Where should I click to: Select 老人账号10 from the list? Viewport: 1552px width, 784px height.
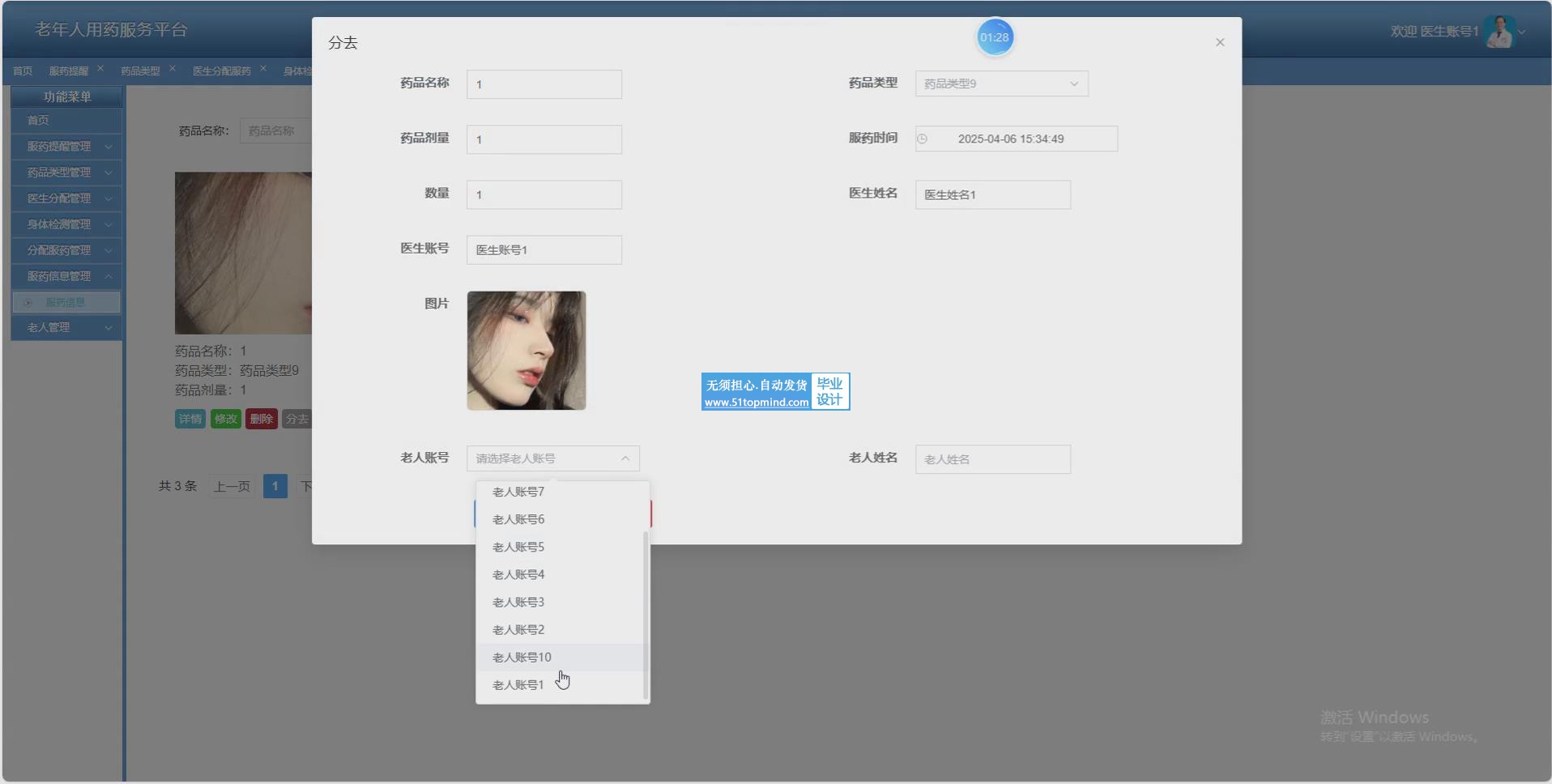click(522, 658)
